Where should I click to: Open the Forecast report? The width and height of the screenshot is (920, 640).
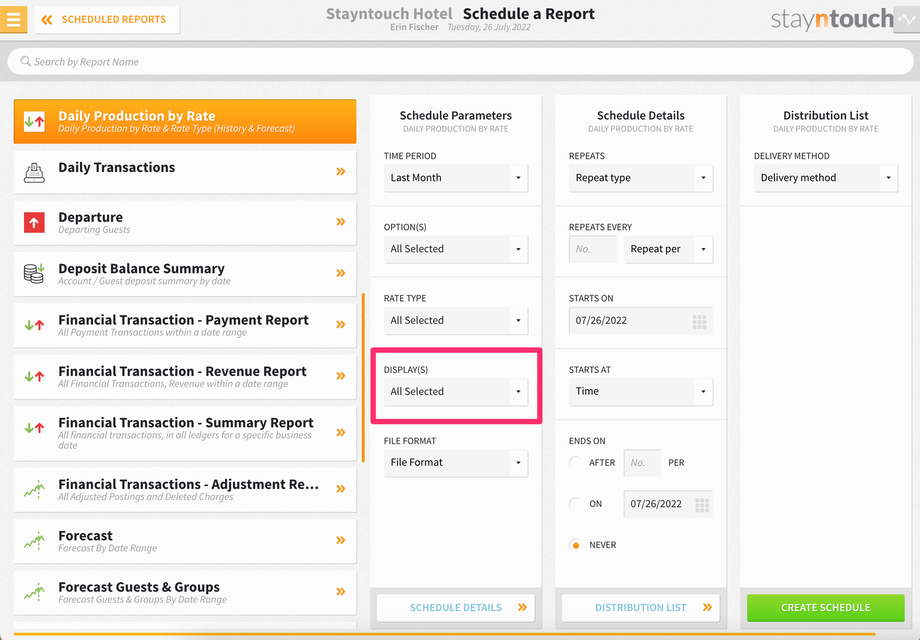point(185,541)
